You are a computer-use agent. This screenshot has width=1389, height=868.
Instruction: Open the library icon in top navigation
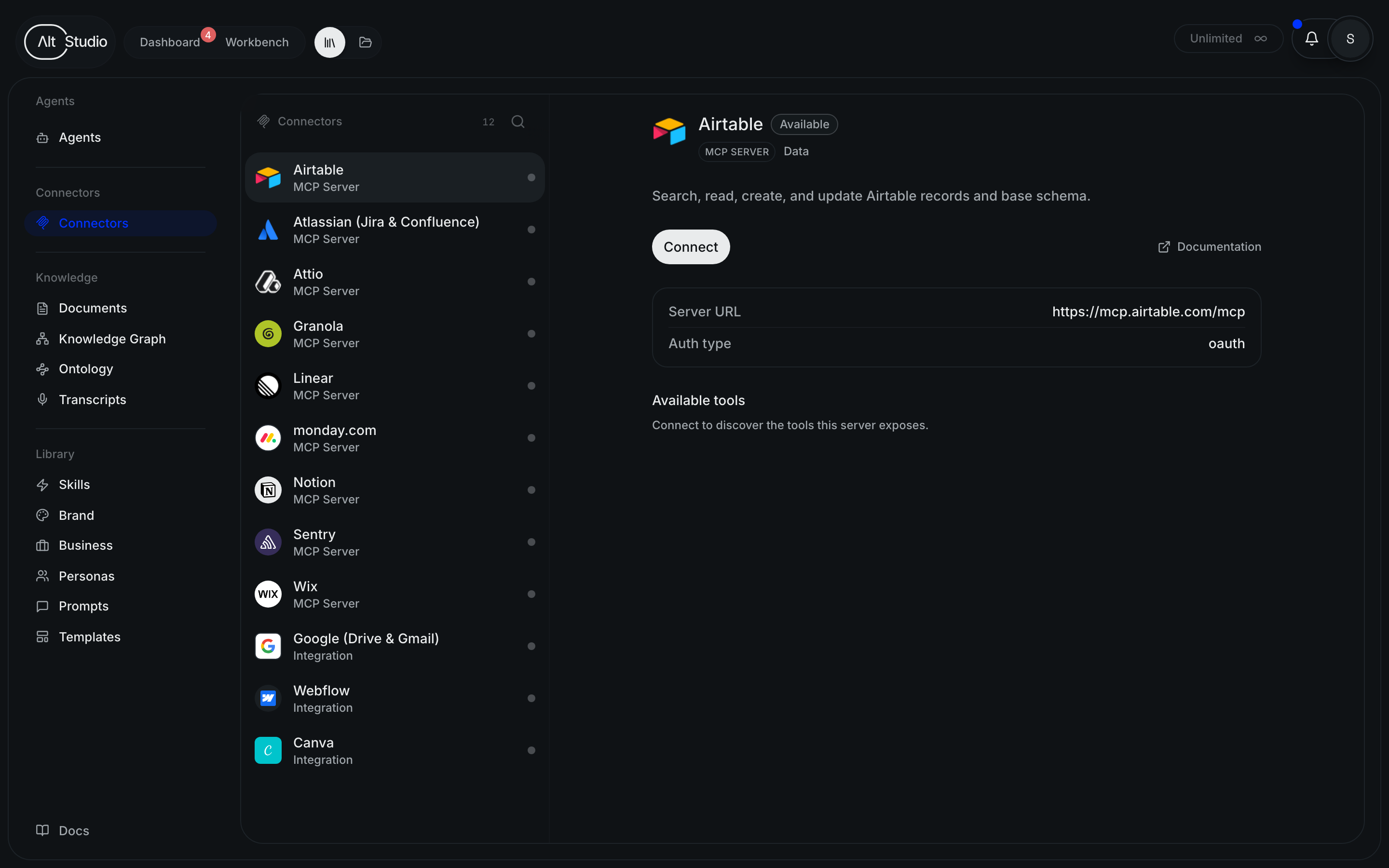coord(329,42)
